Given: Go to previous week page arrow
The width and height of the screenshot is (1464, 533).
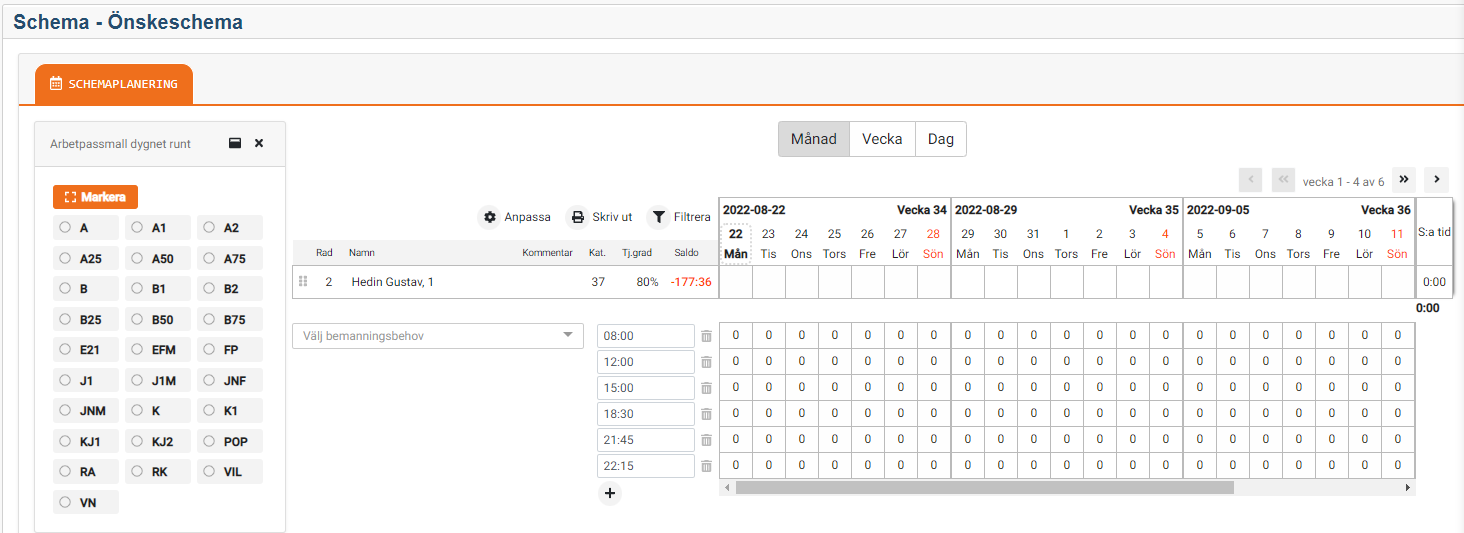Looking at the screenshot, I should point(1250,180).
